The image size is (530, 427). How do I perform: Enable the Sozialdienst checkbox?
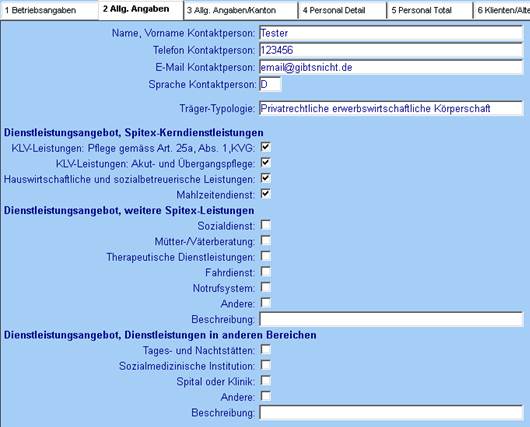(x=266, y=225)
